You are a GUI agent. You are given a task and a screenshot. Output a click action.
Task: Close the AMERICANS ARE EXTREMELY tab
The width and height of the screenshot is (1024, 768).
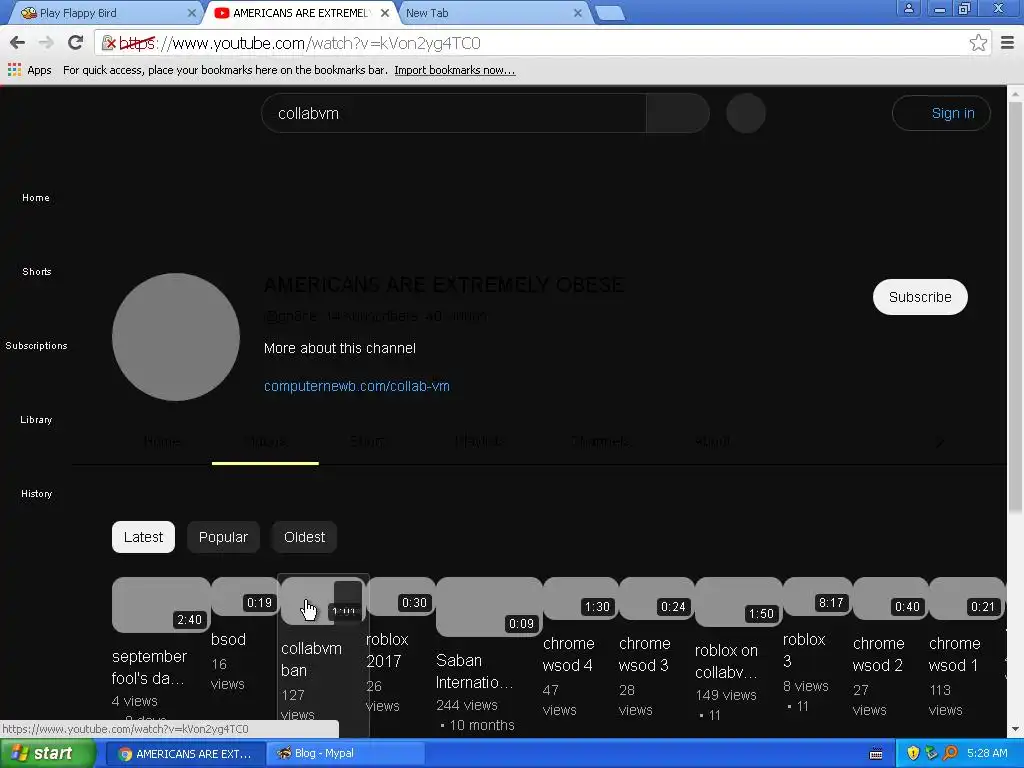(x=385, y=13)
